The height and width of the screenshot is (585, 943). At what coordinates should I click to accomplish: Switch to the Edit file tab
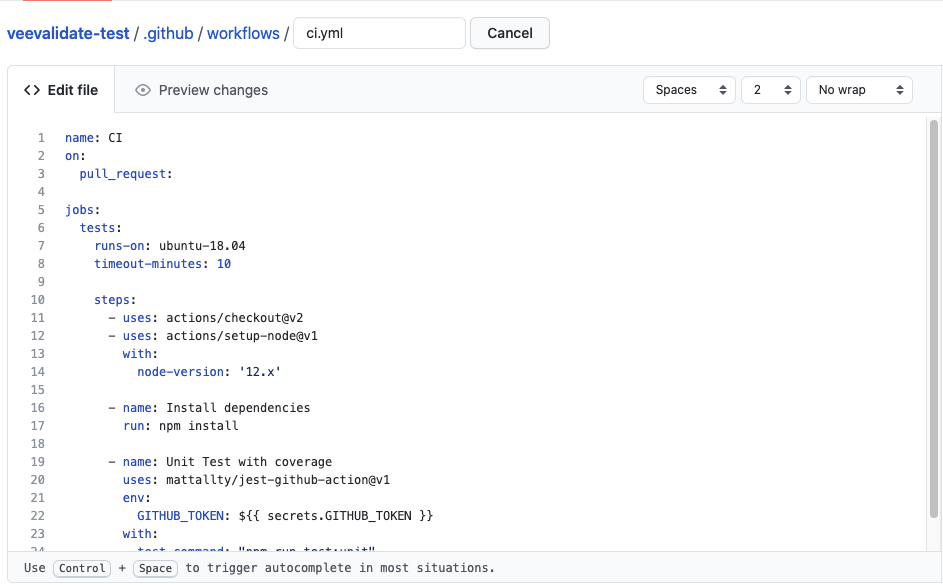point(61,90)
